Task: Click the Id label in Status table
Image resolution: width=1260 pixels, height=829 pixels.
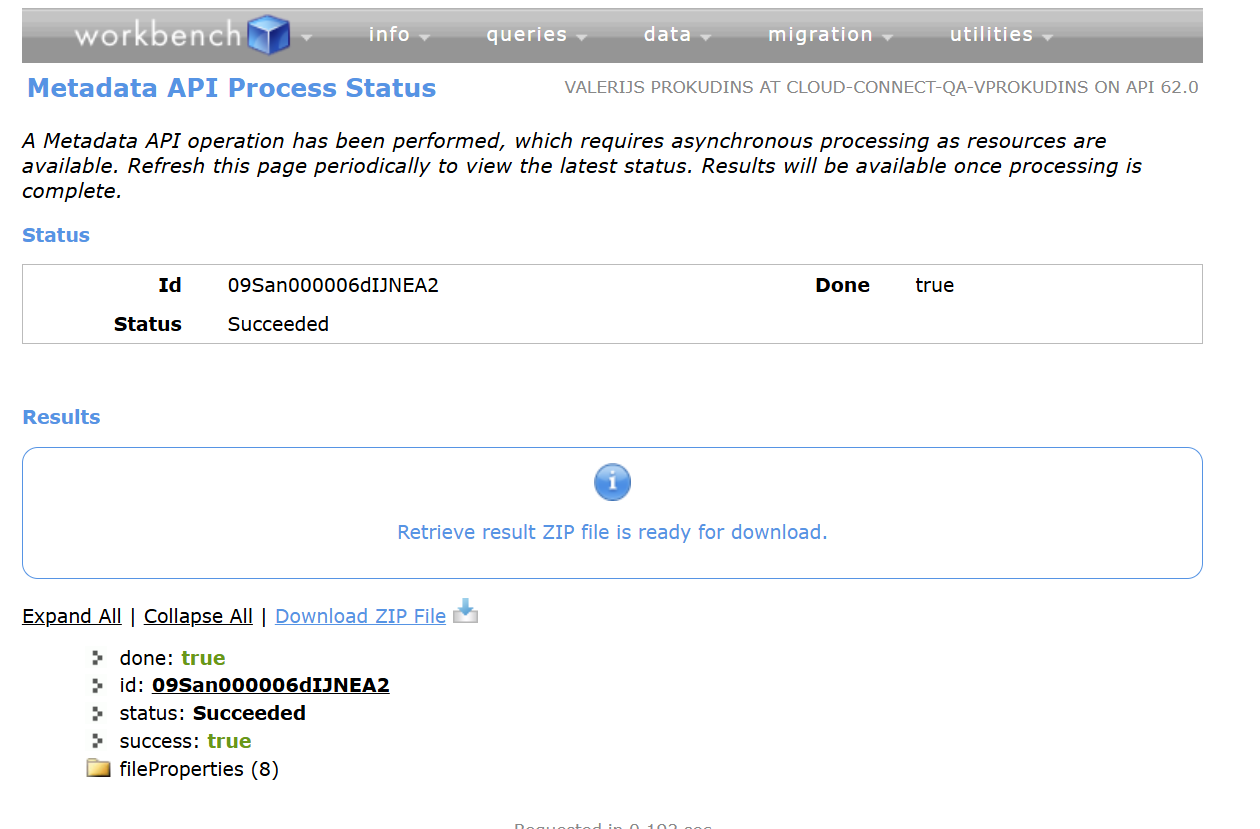Action: click(170, 285)
